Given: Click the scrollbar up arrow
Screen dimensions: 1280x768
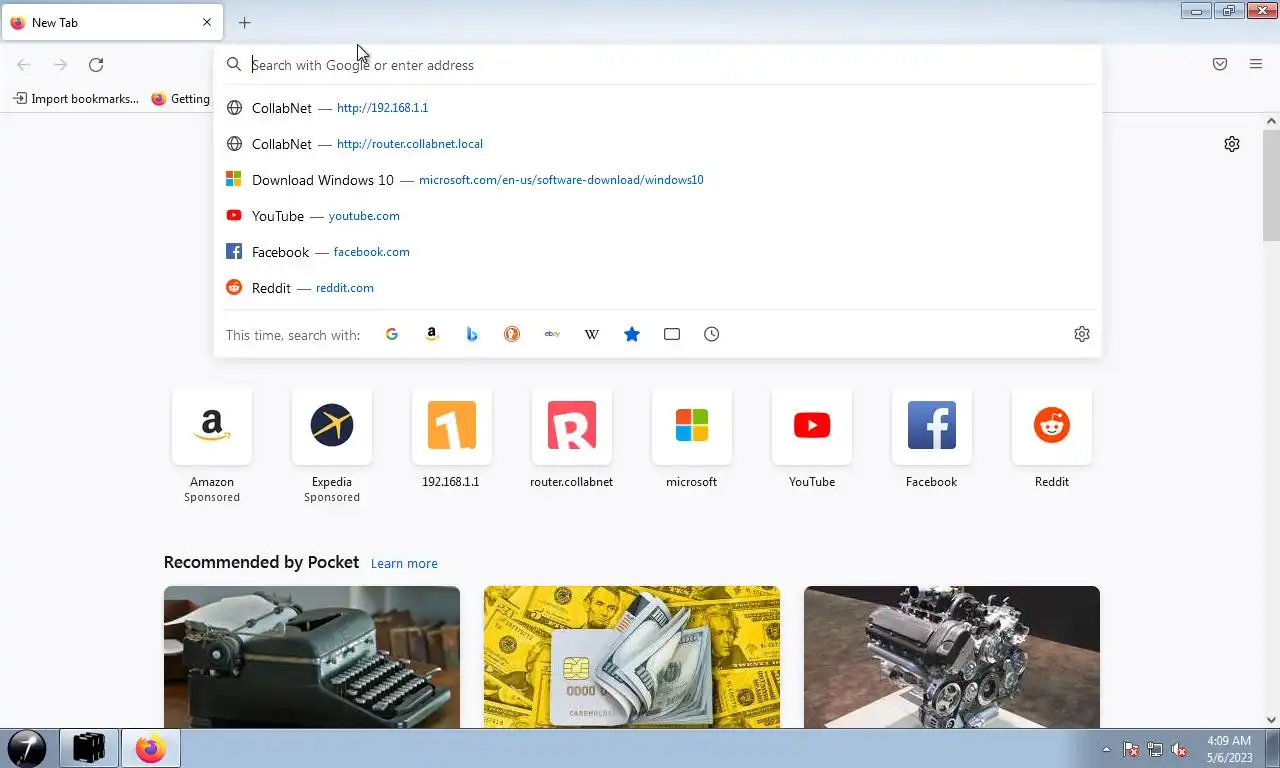Looking at the screenshot, I should coord(1271,120).
